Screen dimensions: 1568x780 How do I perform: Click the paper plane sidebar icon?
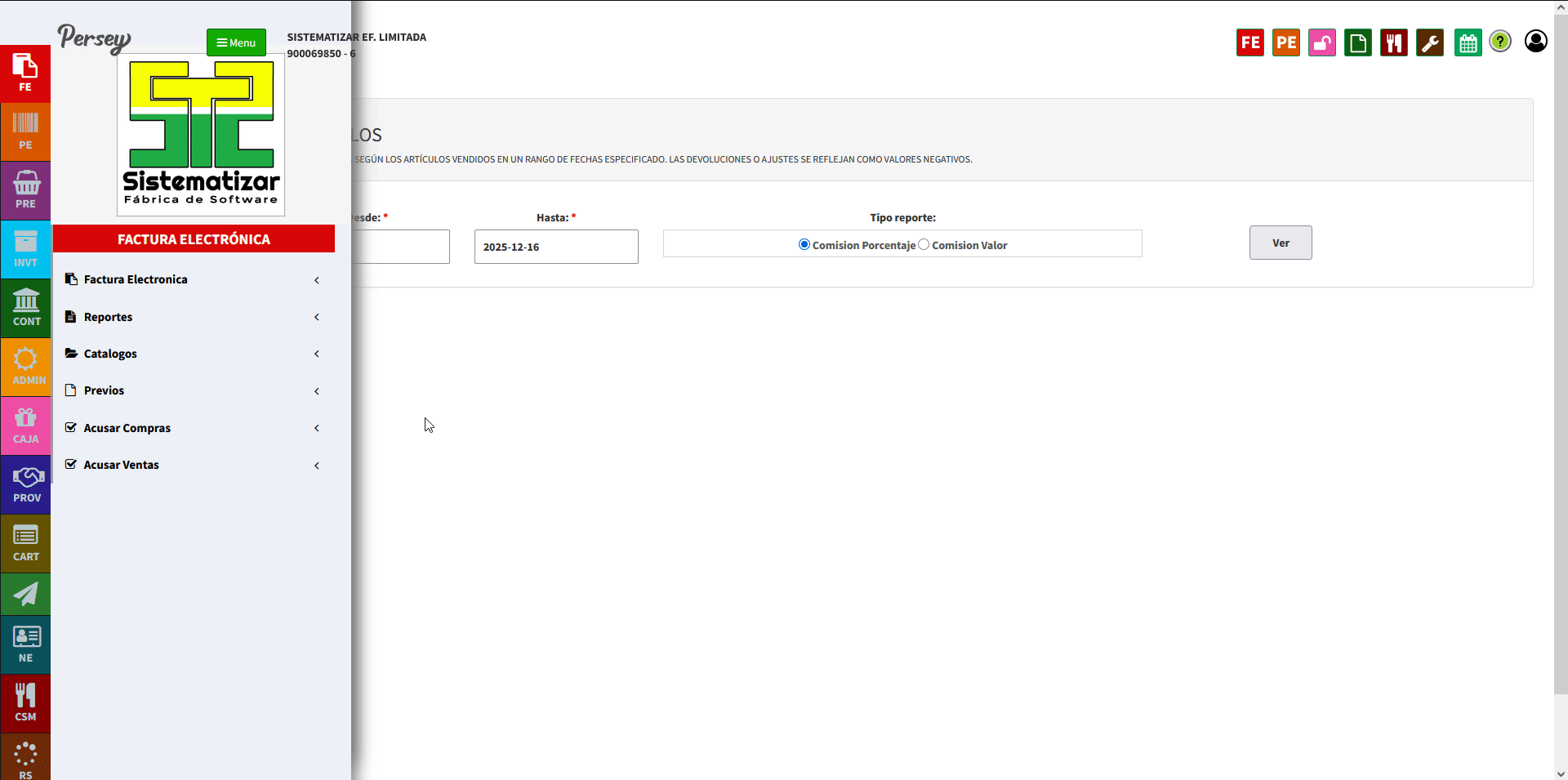[25, 594]
